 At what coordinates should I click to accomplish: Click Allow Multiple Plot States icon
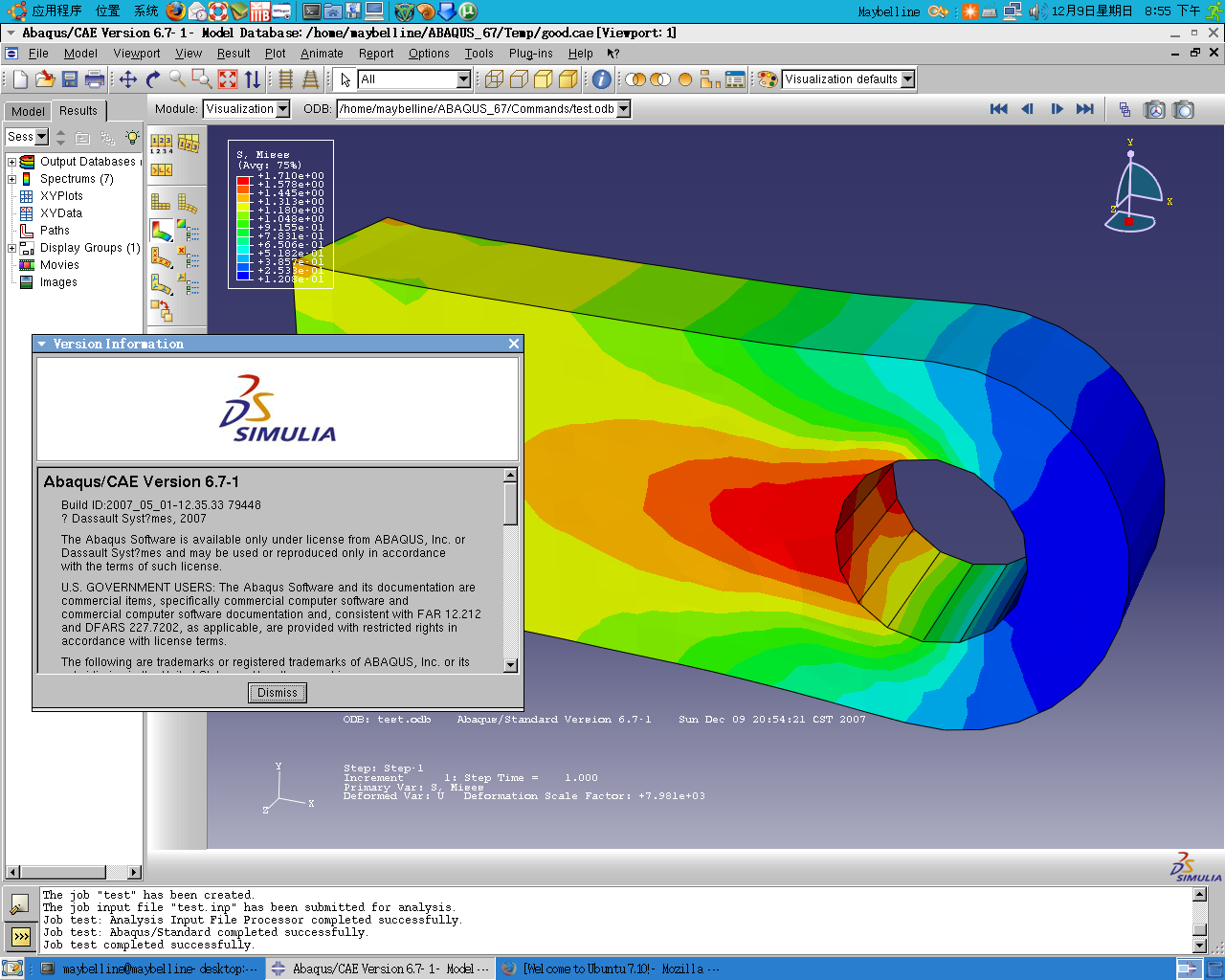pos(161,311)
